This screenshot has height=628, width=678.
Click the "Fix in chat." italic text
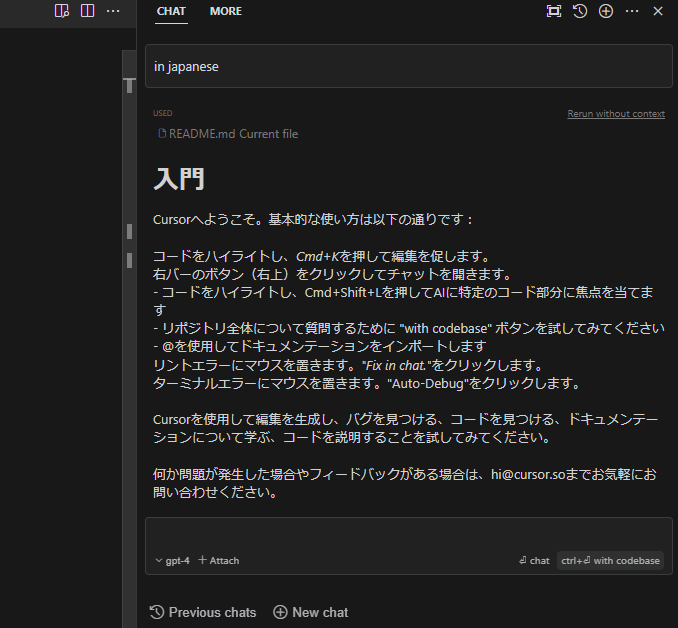coord(396,365)
